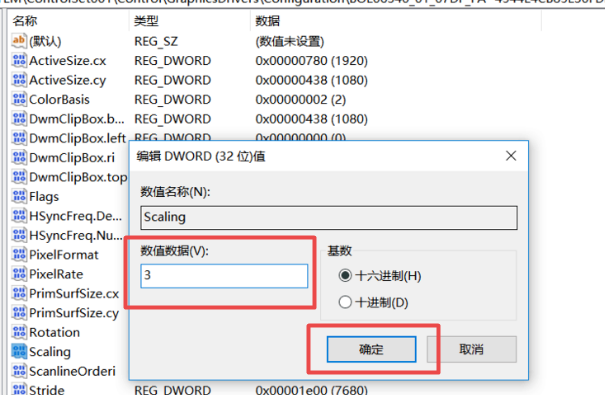Click the 数值名称(N) Scaling name field
This screenshot has height=395, width=605.
329,218
